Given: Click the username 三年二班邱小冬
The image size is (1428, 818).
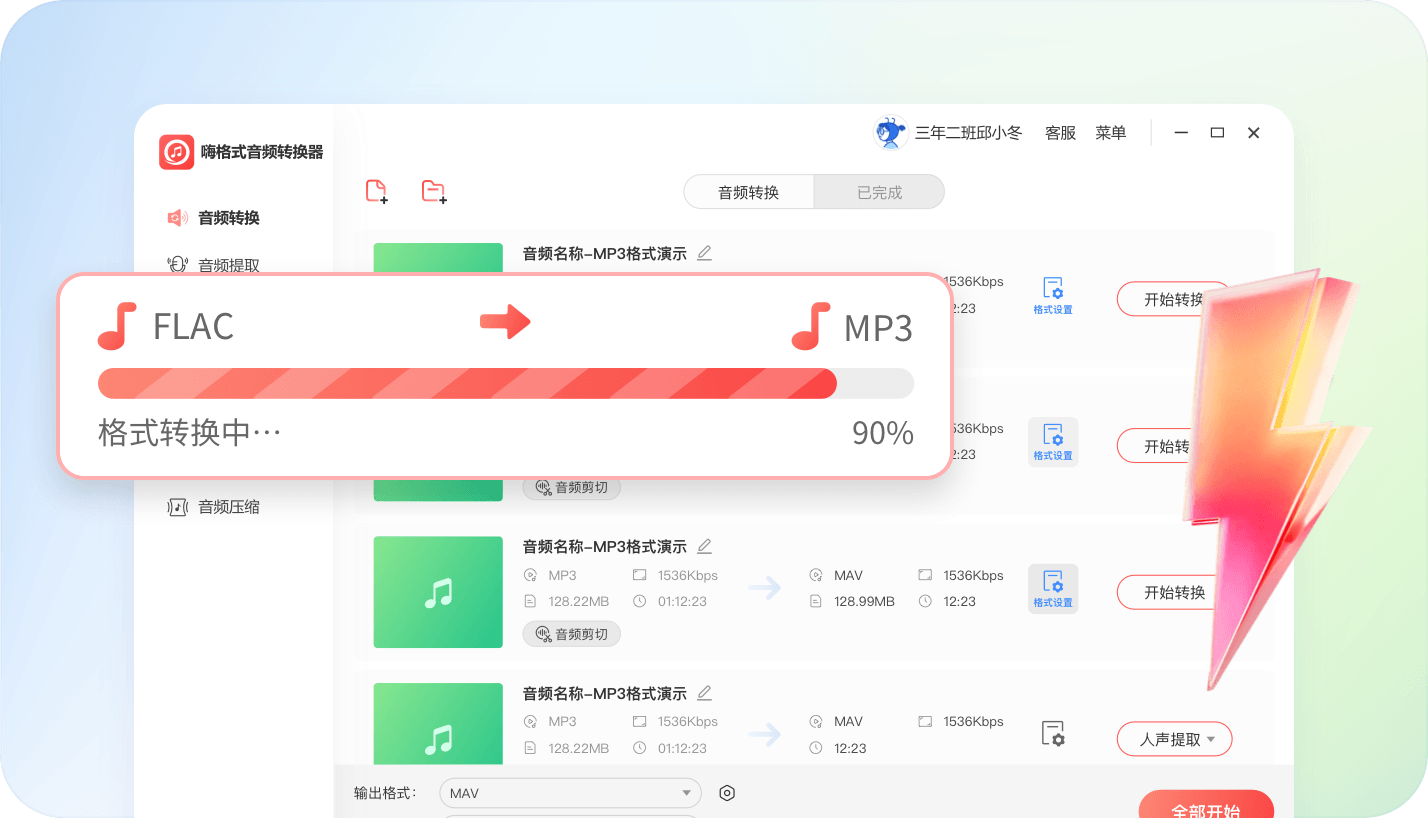Looking at the screenshot, I should coord(968,133).
